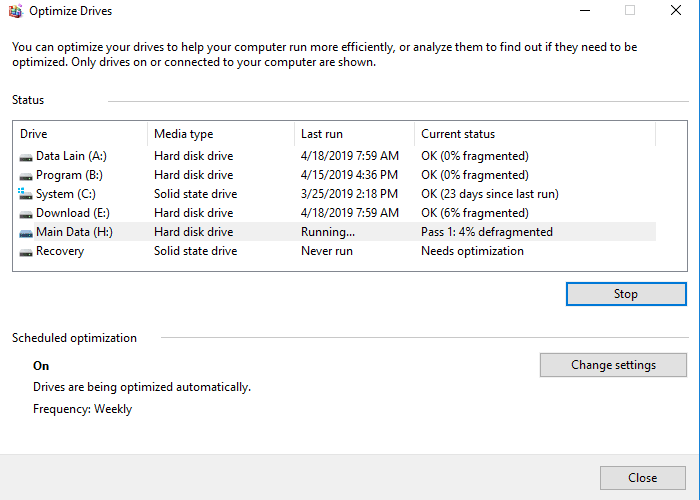This screenshot has height=500, width=700.
Task: Click the Program (B:) drive icon
Action: 26,176
